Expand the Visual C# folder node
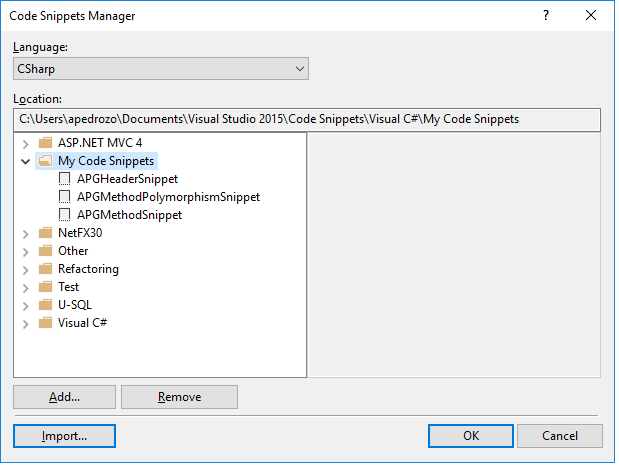This screenshot has height=466, width=619. pos(26,324)
